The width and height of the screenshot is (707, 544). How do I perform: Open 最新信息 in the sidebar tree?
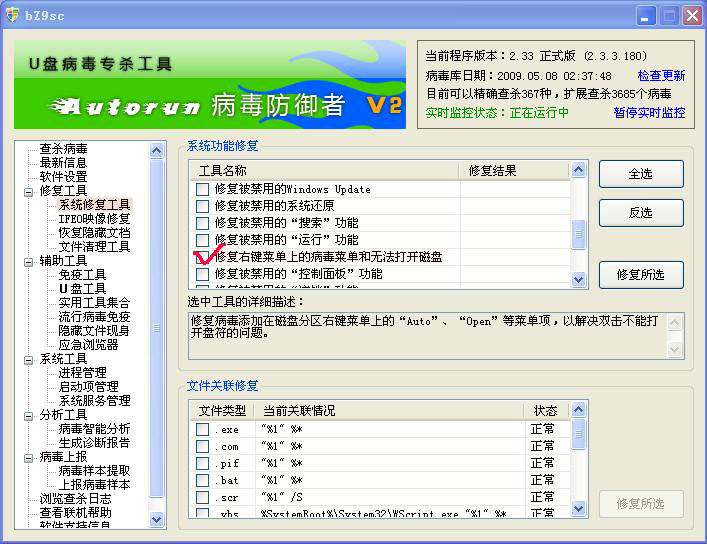click(x=63, y=163)
